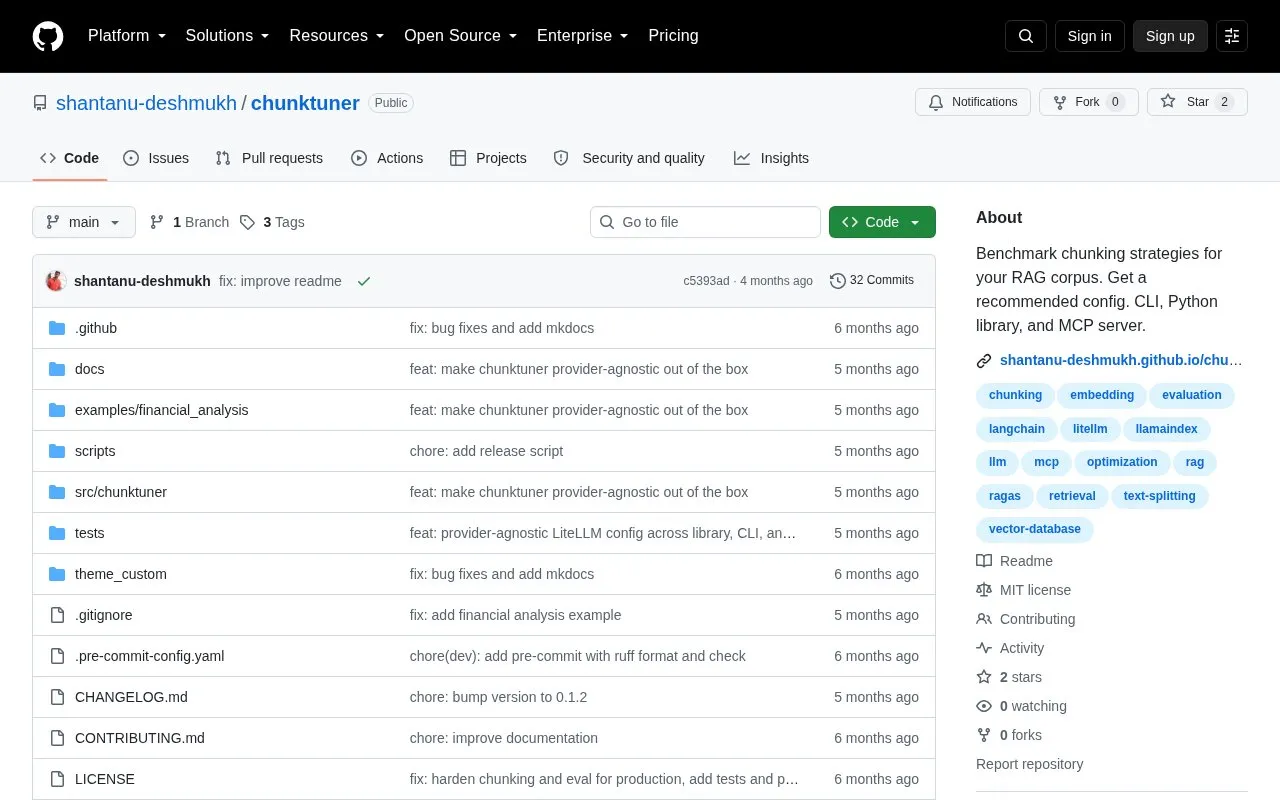
Task: Open the 'fix: improve readme' commit message
Action: (x=280, y=281)
